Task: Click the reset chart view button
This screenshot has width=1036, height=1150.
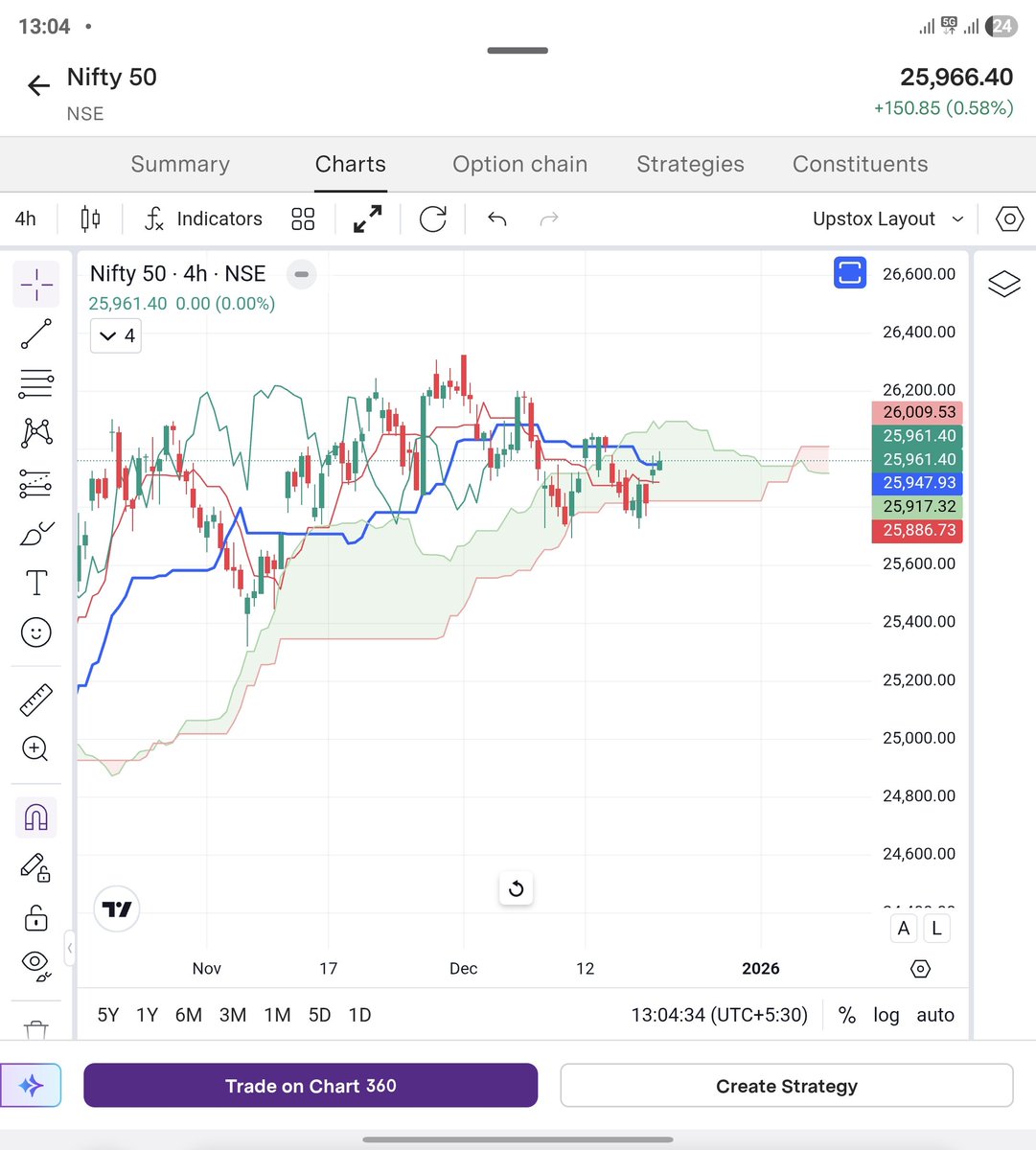Action: 517,888
